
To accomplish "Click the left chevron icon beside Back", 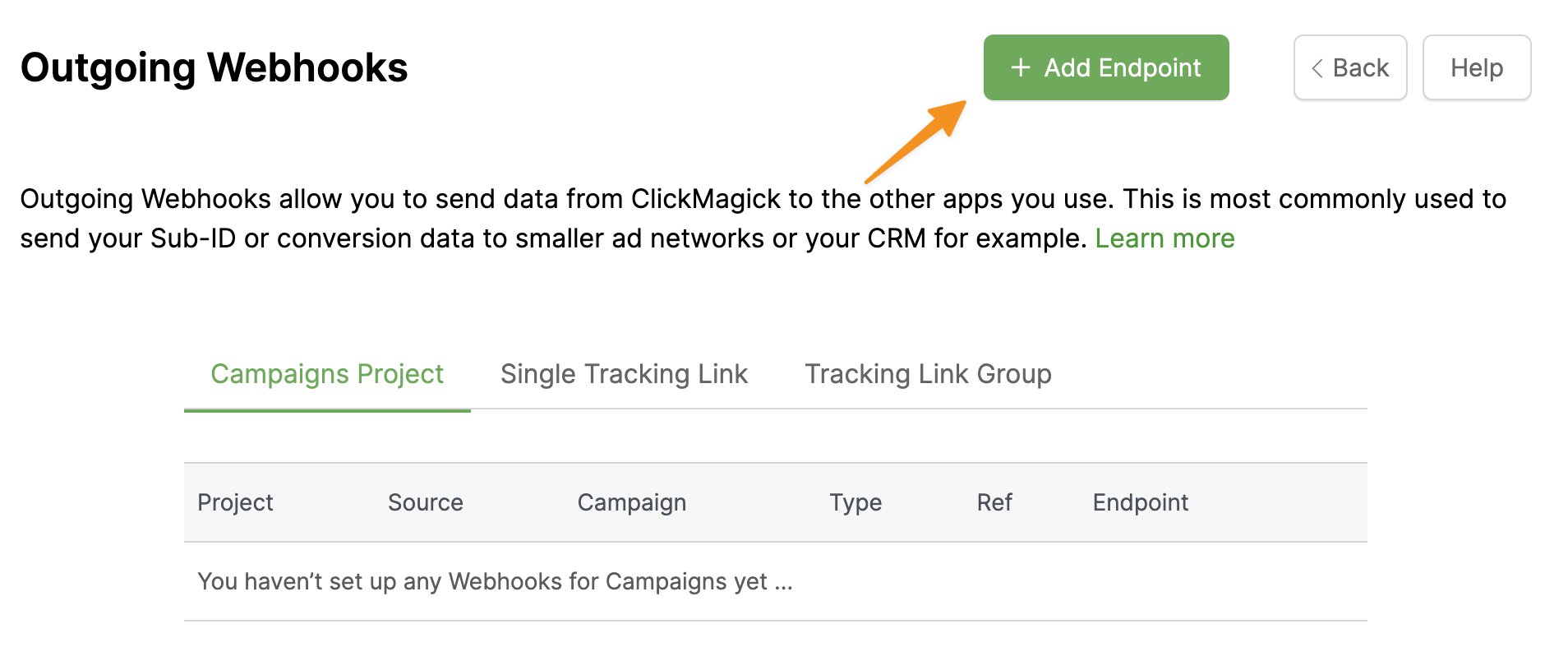I will click(1317, 68).
